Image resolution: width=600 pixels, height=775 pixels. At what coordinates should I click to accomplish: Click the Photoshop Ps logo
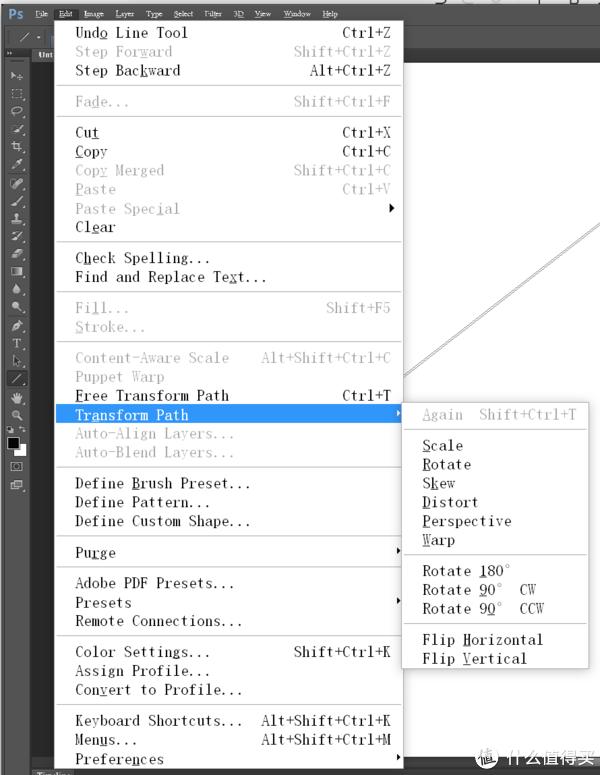coord(16,14)
